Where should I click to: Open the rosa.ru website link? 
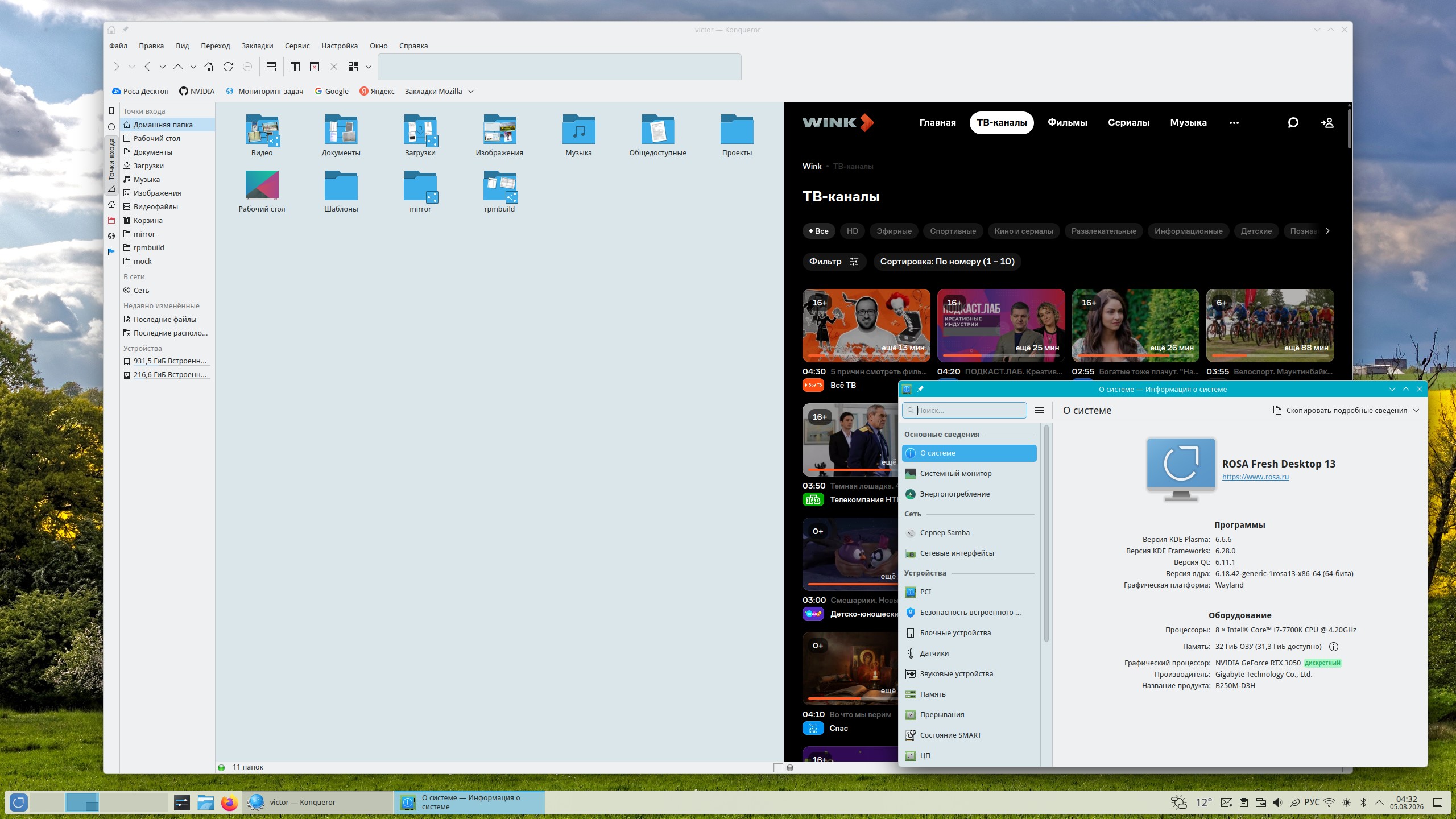pos(1256,477)
